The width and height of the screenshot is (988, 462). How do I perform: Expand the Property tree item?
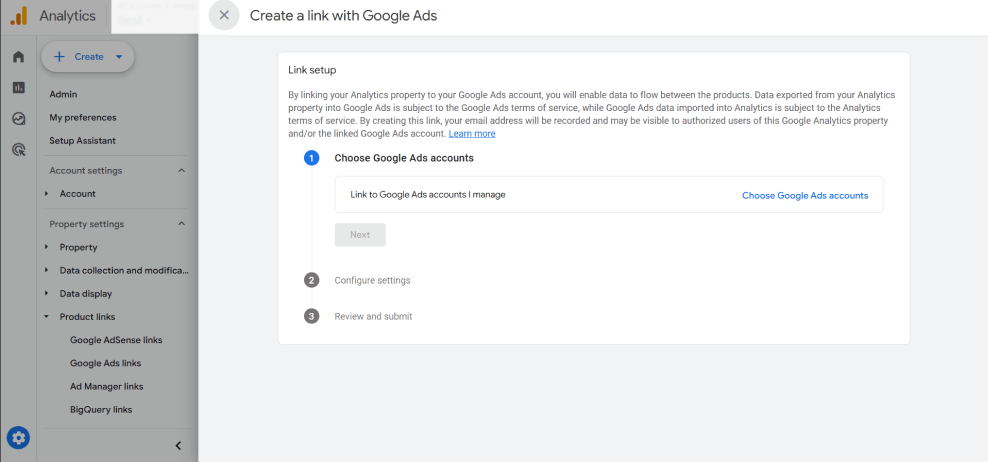click(x=47, y=248)
